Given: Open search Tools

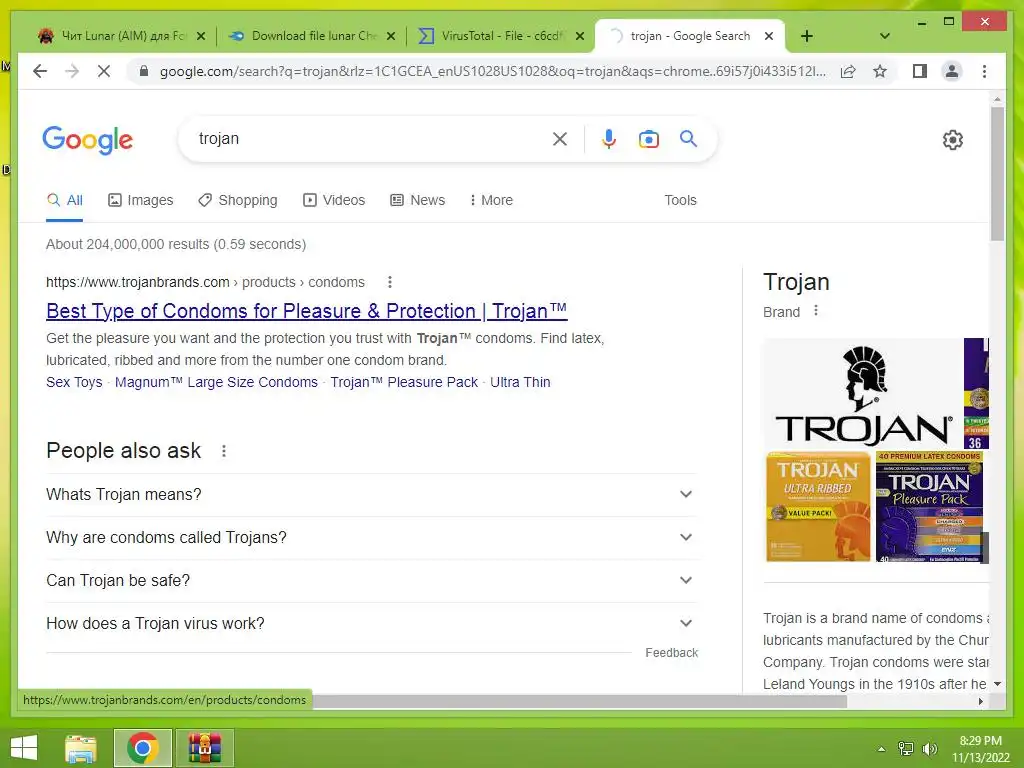Looking at the screenshot, I should (x=680, y=200).
